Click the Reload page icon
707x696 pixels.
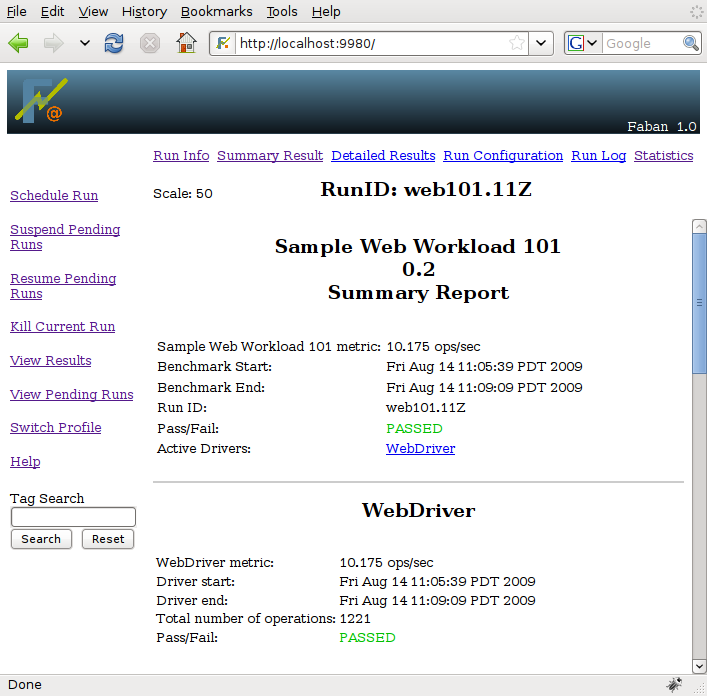point(115,43)
